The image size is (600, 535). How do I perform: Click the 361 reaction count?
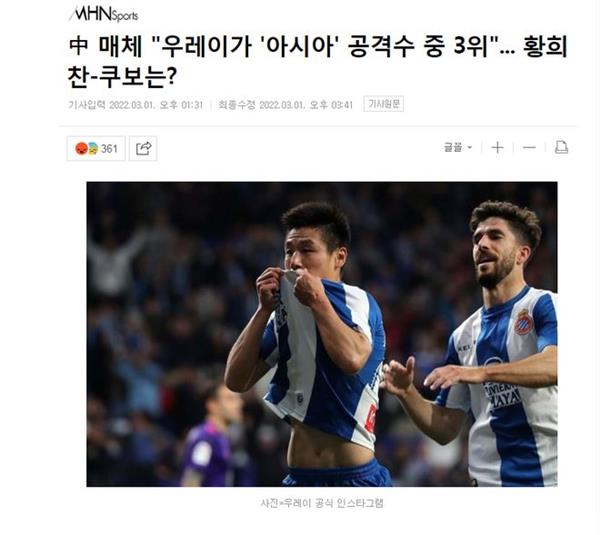tap(109, 149)
